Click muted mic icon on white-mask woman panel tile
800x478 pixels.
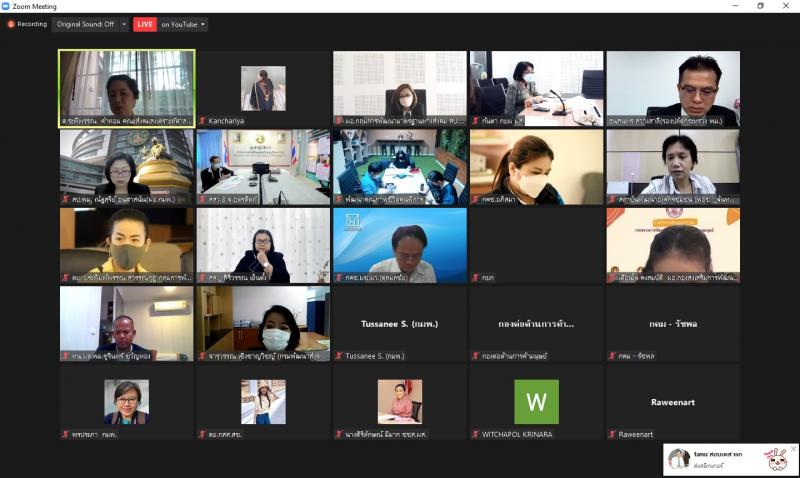tap(339, 120)
